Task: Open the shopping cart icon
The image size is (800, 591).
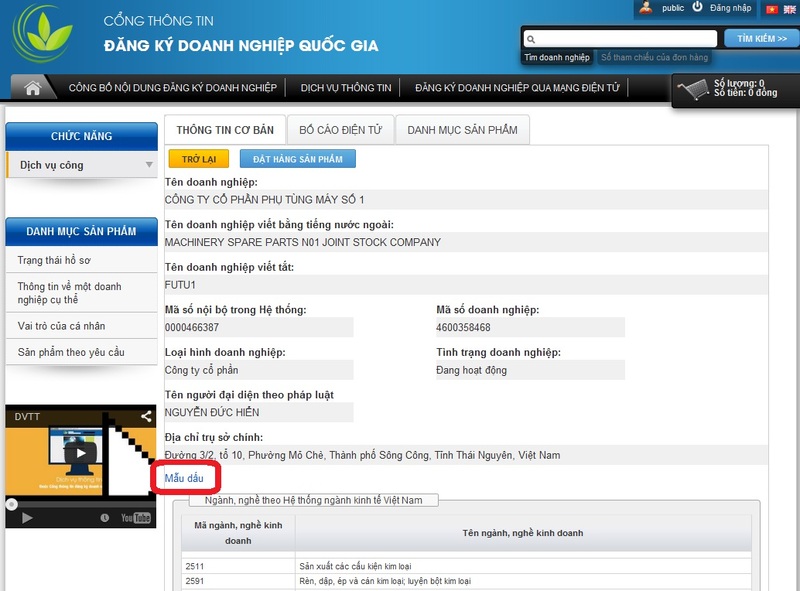Action: (693, 90)
